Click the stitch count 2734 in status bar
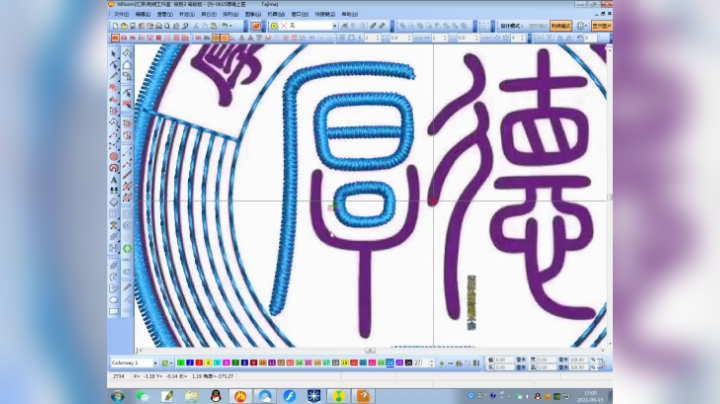The height and width of the screenshot is (404, 720). (118, 376)
